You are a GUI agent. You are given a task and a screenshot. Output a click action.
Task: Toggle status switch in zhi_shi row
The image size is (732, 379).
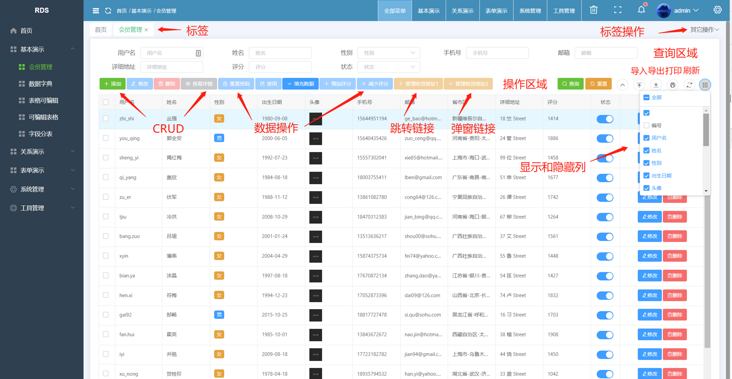(605, 119)
